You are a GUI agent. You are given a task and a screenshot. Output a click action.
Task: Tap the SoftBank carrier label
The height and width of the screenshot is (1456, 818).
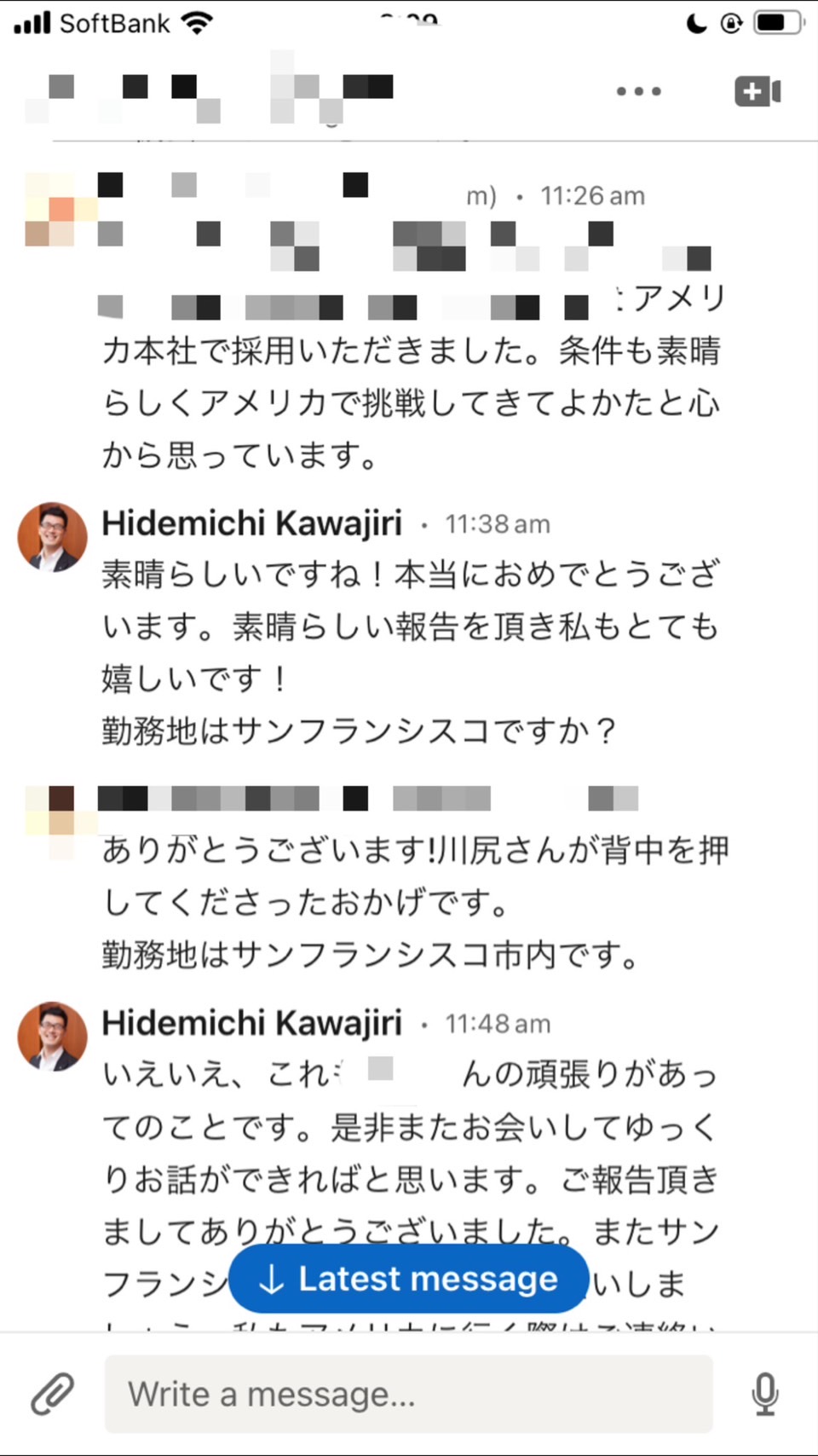click(x=114, y=23)
